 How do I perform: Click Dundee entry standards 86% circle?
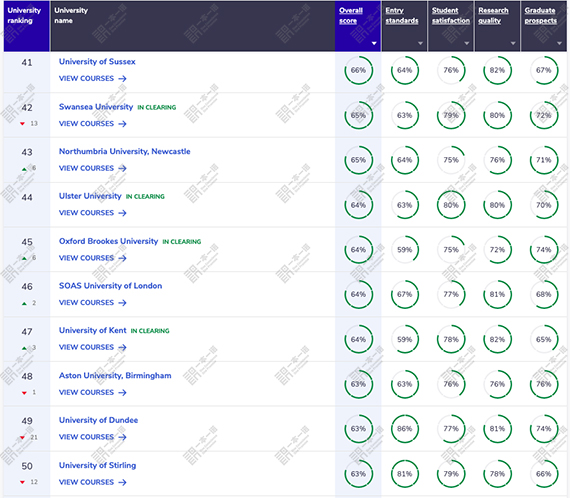pyautogui.click(x=405, y=429)
